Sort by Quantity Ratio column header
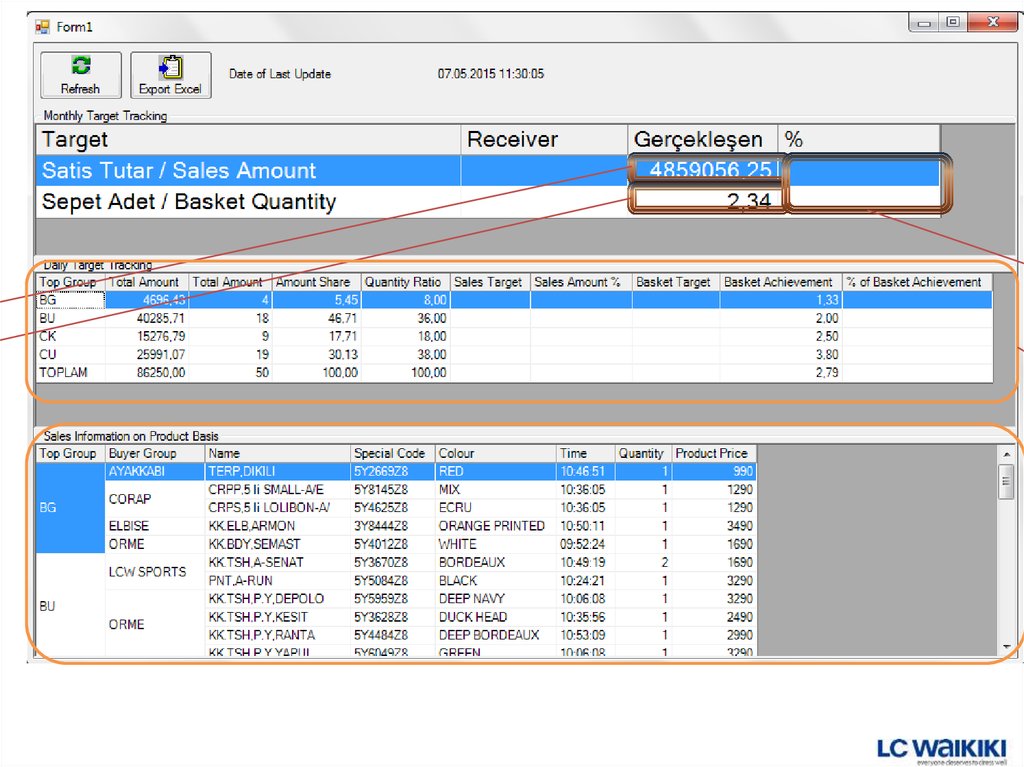The width and height of the screenshot is (1024, 767). (403, 282)
